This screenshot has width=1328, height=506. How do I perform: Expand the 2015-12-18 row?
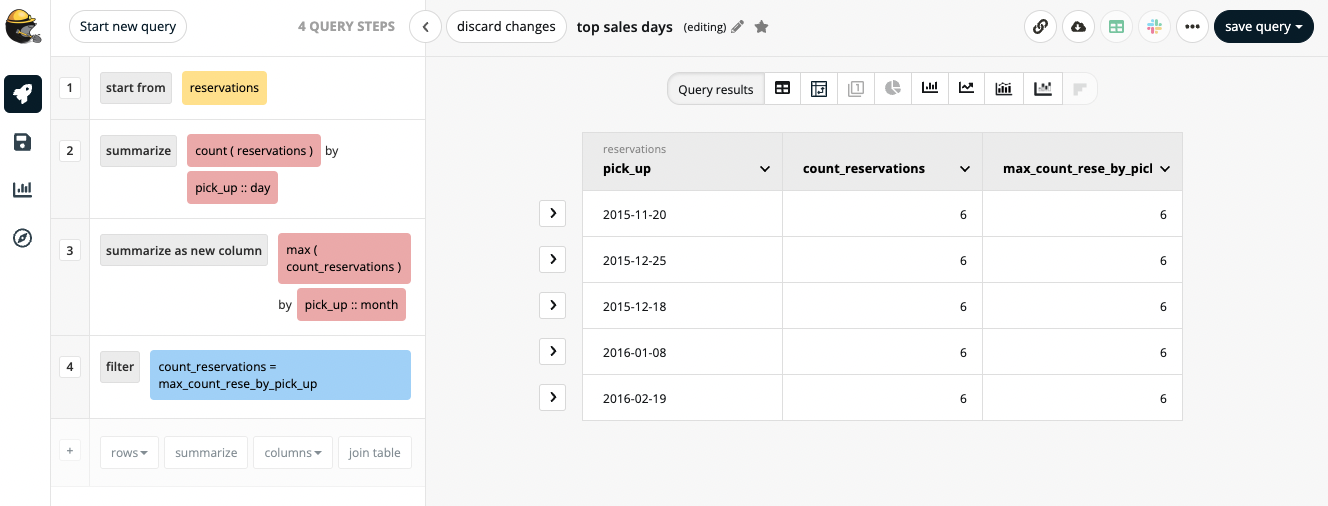coord(552,305)
